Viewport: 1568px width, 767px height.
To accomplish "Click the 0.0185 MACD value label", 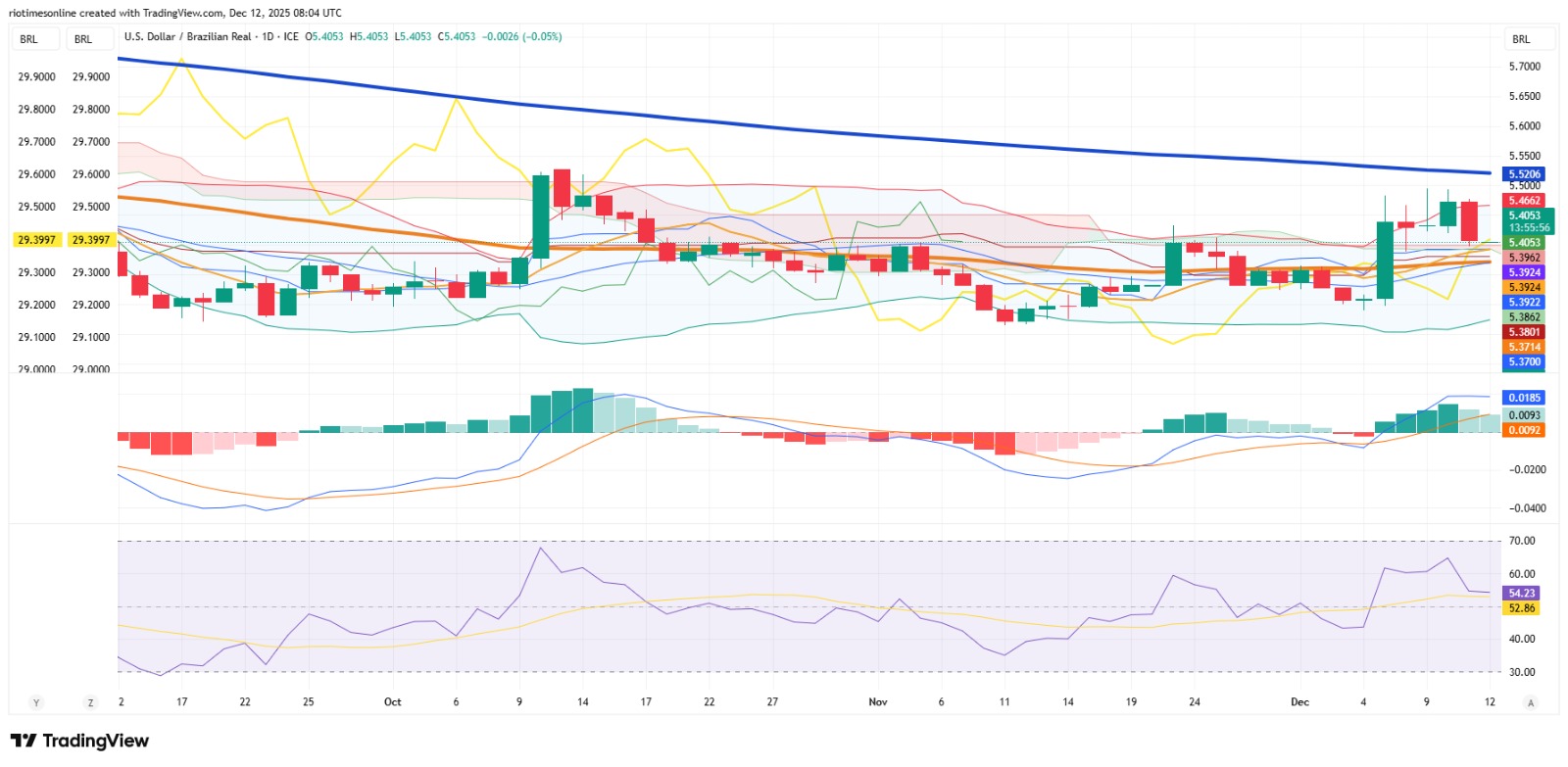I will (1524, 398).
